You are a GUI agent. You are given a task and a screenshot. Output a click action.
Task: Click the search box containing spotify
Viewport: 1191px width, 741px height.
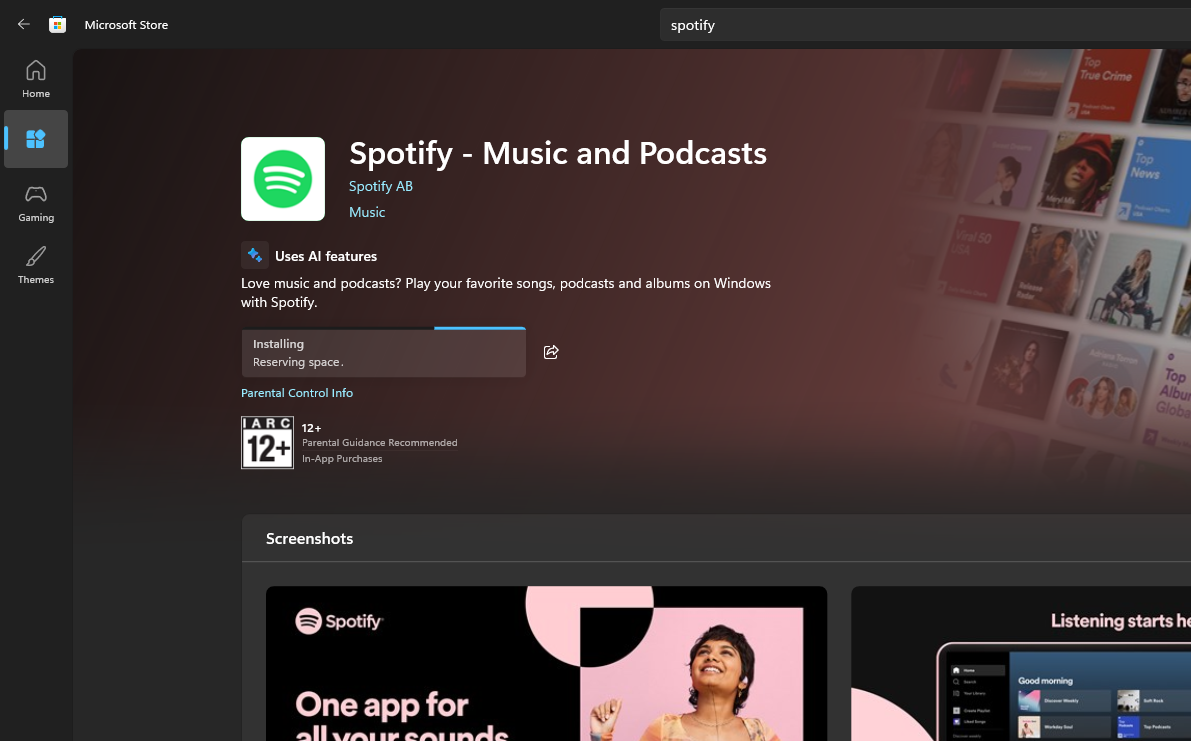tap(925, 25)
